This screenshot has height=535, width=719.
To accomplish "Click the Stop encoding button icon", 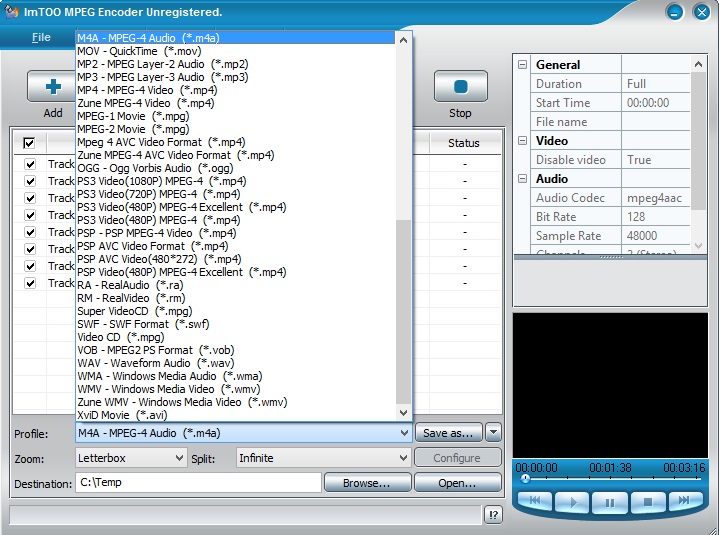I will 460,86.
